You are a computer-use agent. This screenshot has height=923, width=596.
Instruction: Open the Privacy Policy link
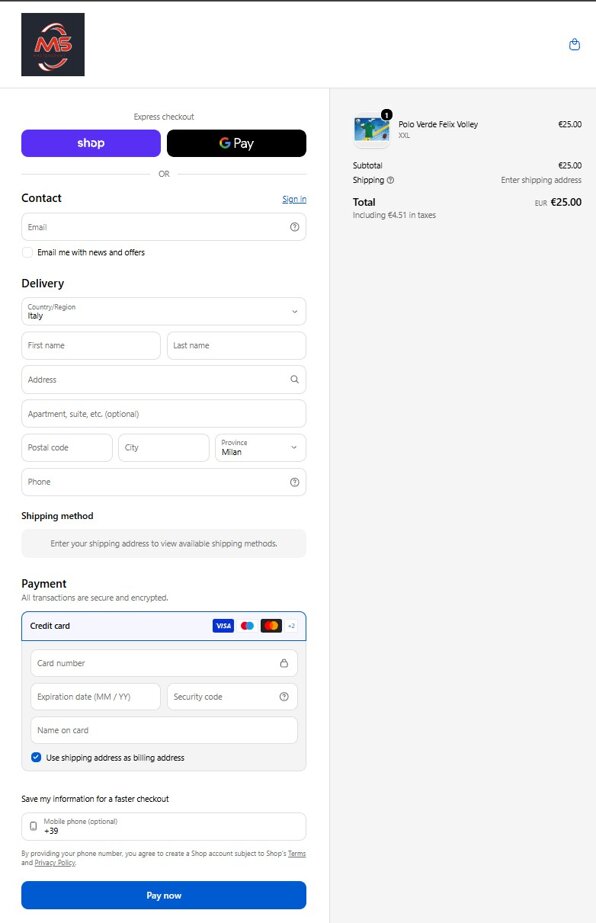[x=55, y=863]
